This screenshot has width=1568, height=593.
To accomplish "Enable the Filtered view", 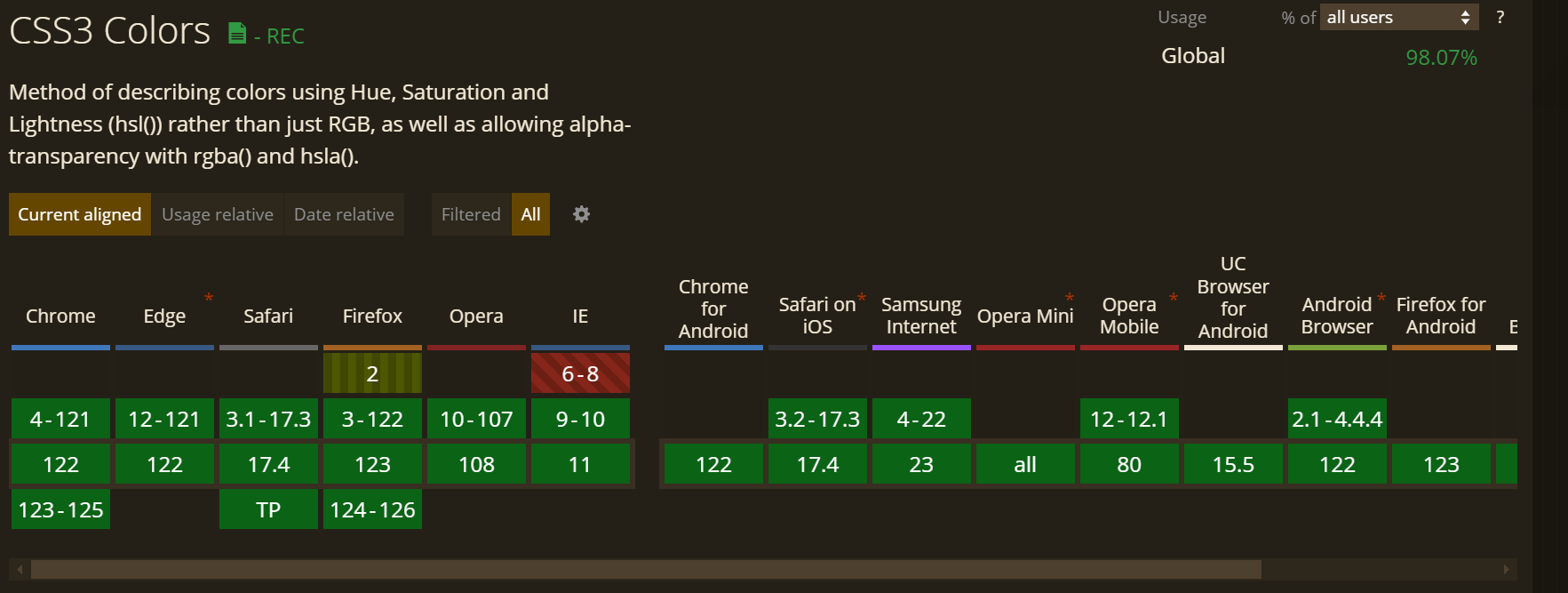I will coord(470,214).
